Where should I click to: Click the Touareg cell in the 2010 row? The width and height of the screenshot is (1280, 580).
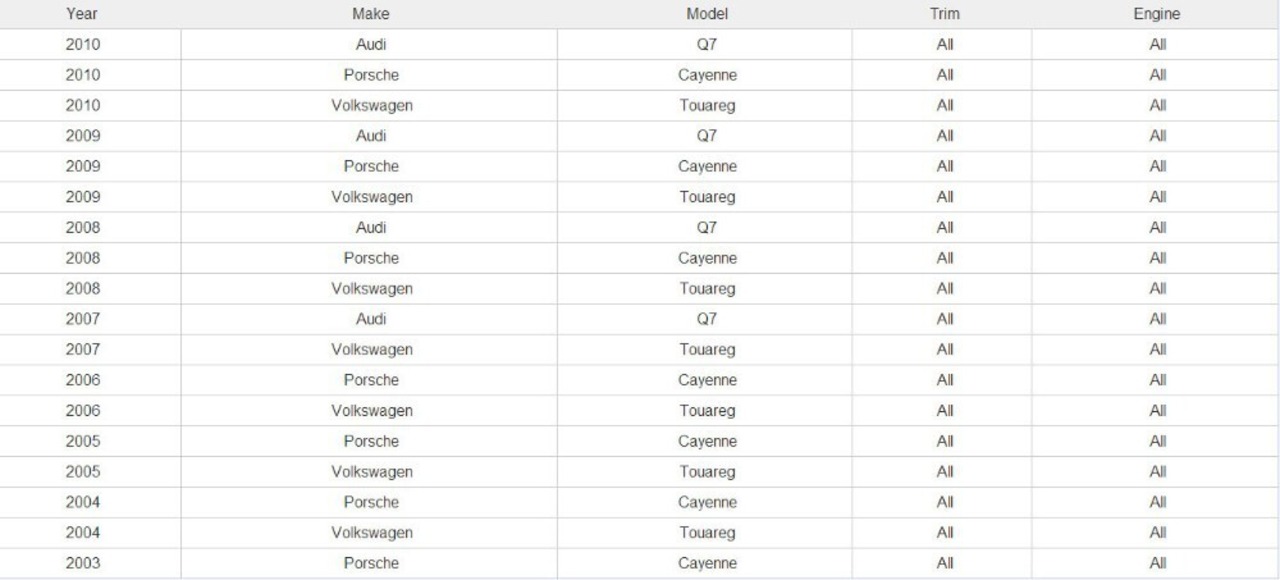pos(707,105)
